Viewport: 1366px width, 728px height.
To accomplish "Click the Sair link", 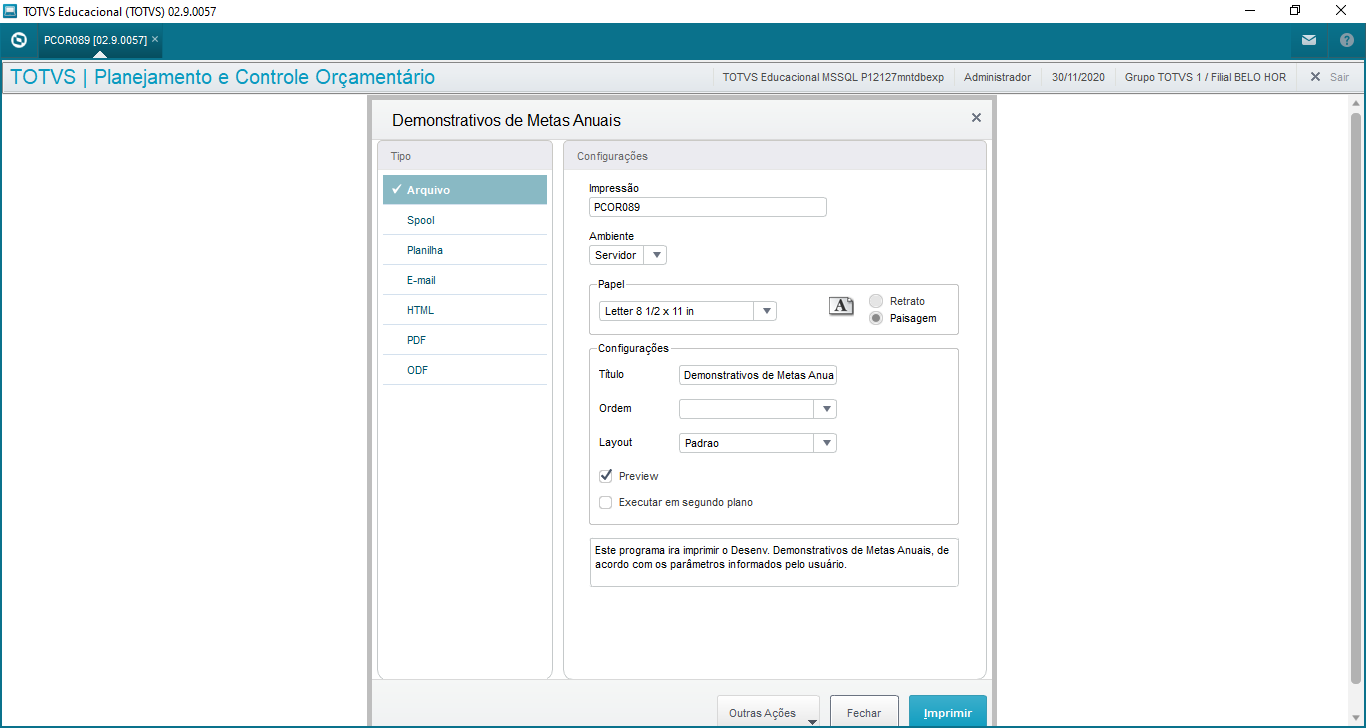I will pos(1339,77).
